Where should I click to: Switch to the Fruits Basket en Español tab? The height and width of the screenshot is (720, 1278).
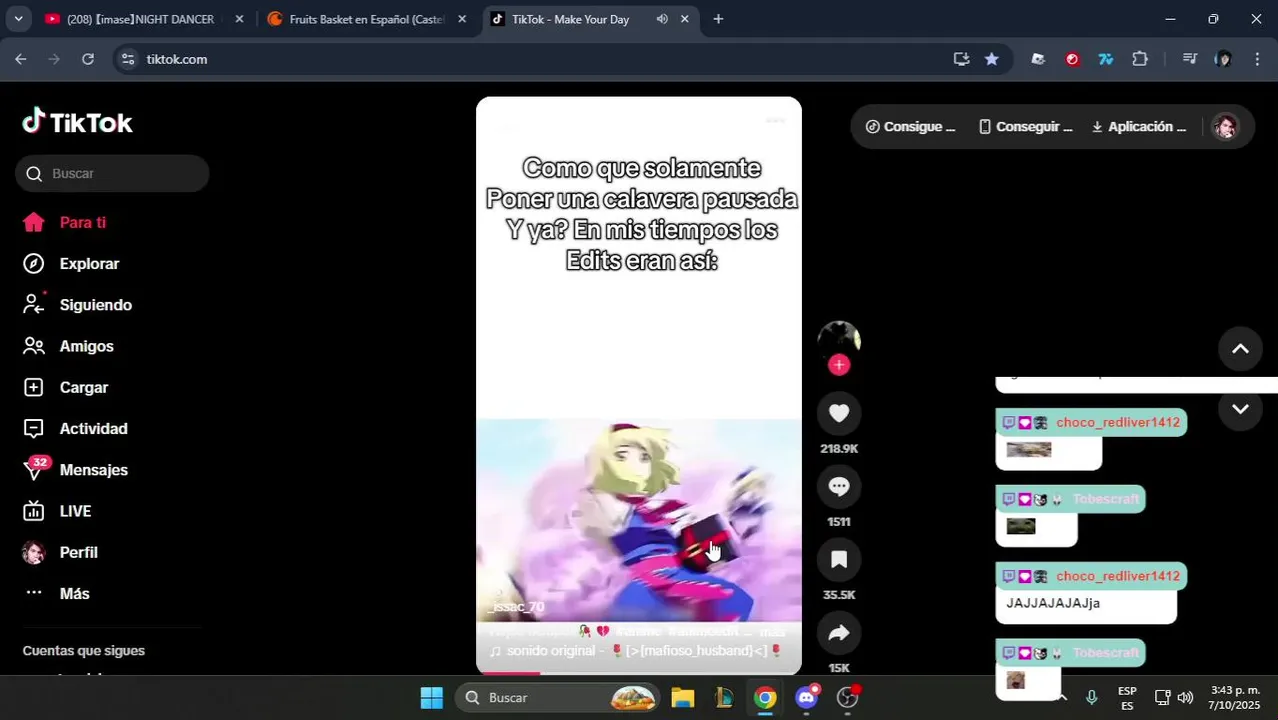tap(367, 19)
